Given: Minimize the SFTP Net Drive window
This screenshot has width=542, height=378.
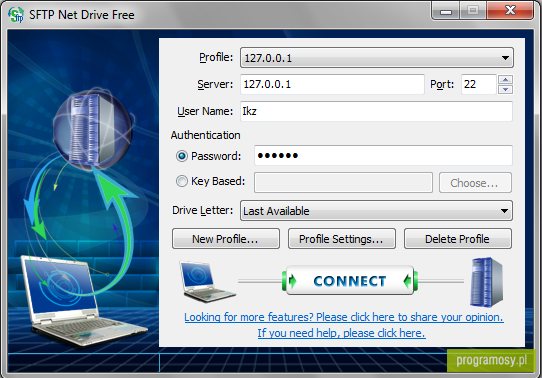Looking at the screenshot, I should tap(446, 11).
